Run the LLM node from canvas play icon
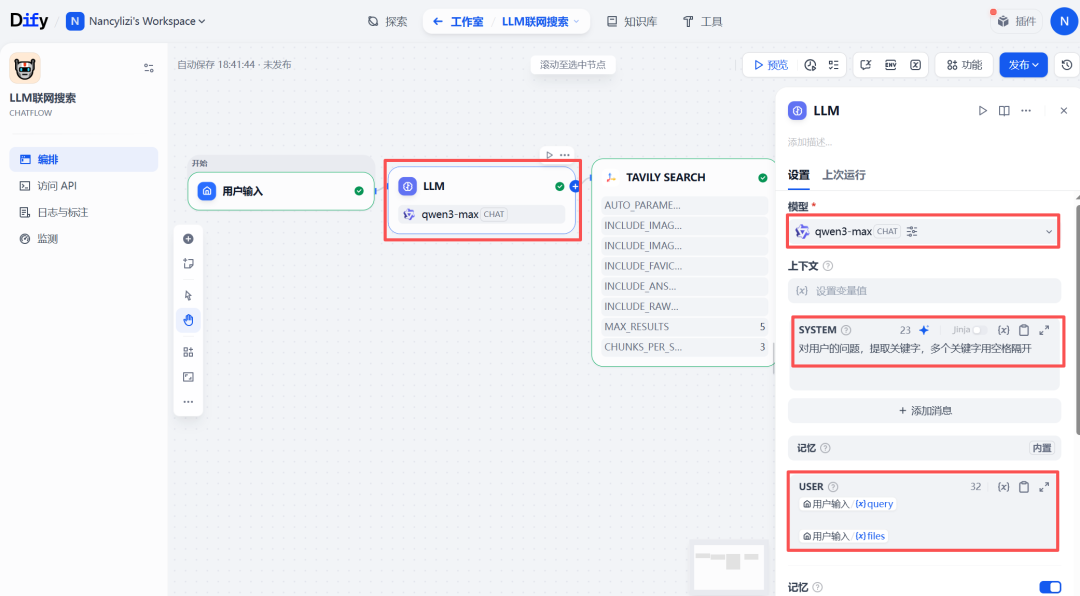The width and height of the screenshot is (1080, 596). coord(549,155)
